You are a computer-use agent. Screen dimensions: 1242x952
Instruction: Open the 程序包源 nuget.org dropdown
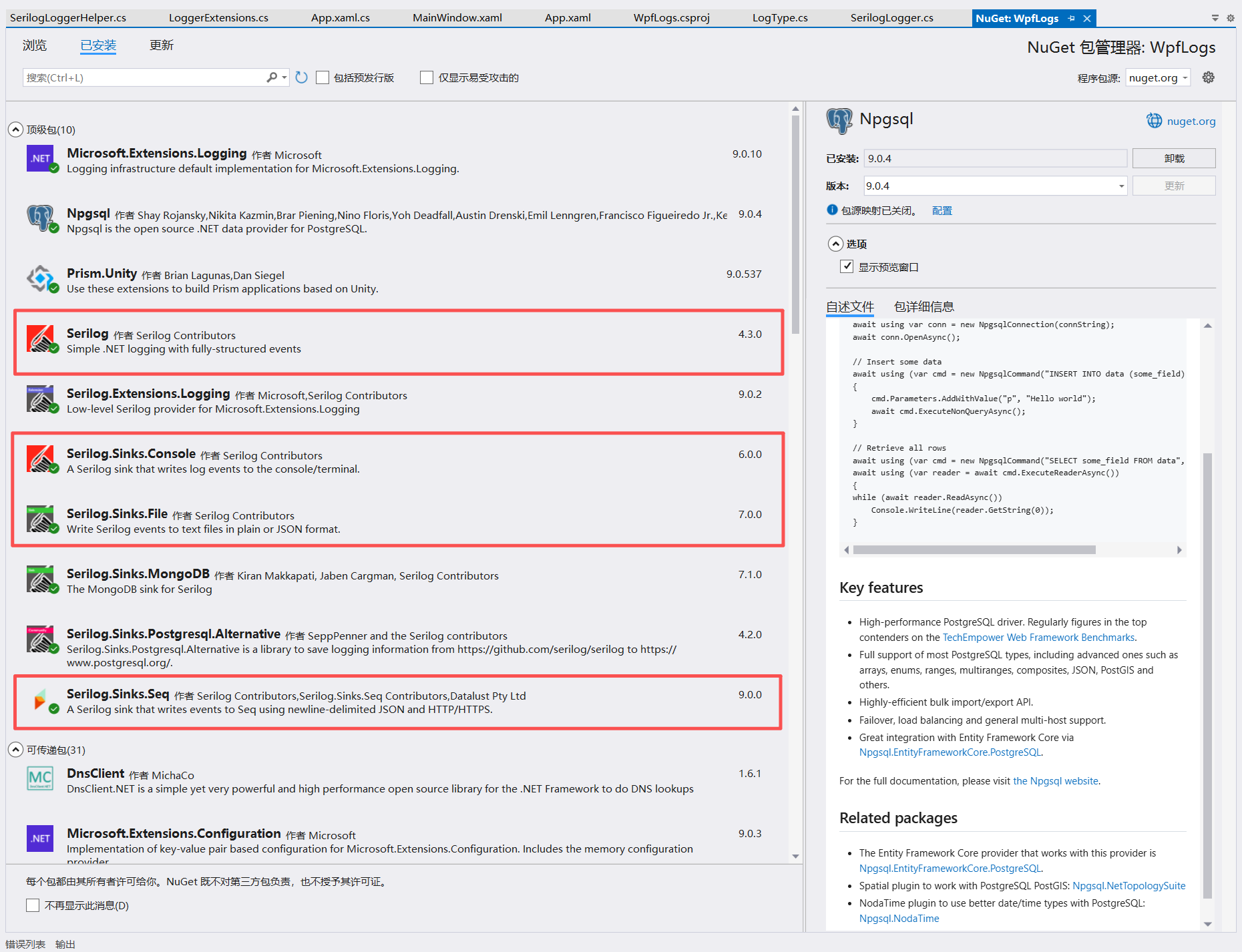click(1158, 77)
